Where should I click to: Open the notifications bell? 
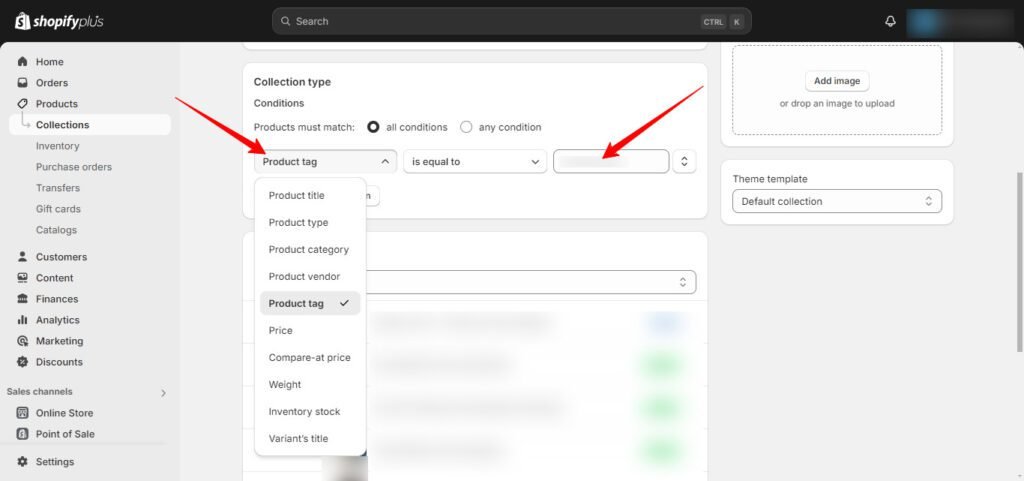890,22
